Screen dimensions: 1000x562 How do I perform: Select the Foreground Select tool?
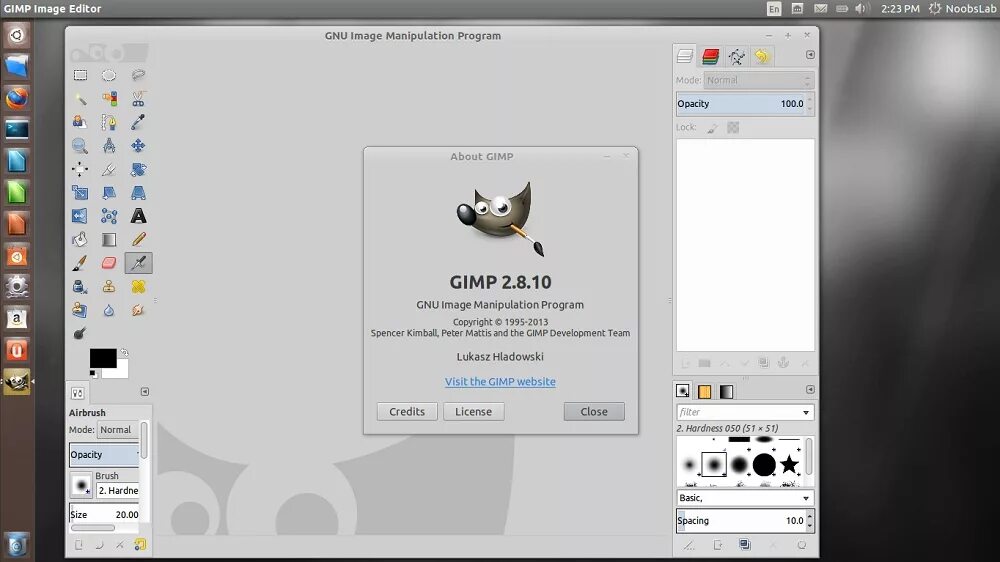(80, 122)
